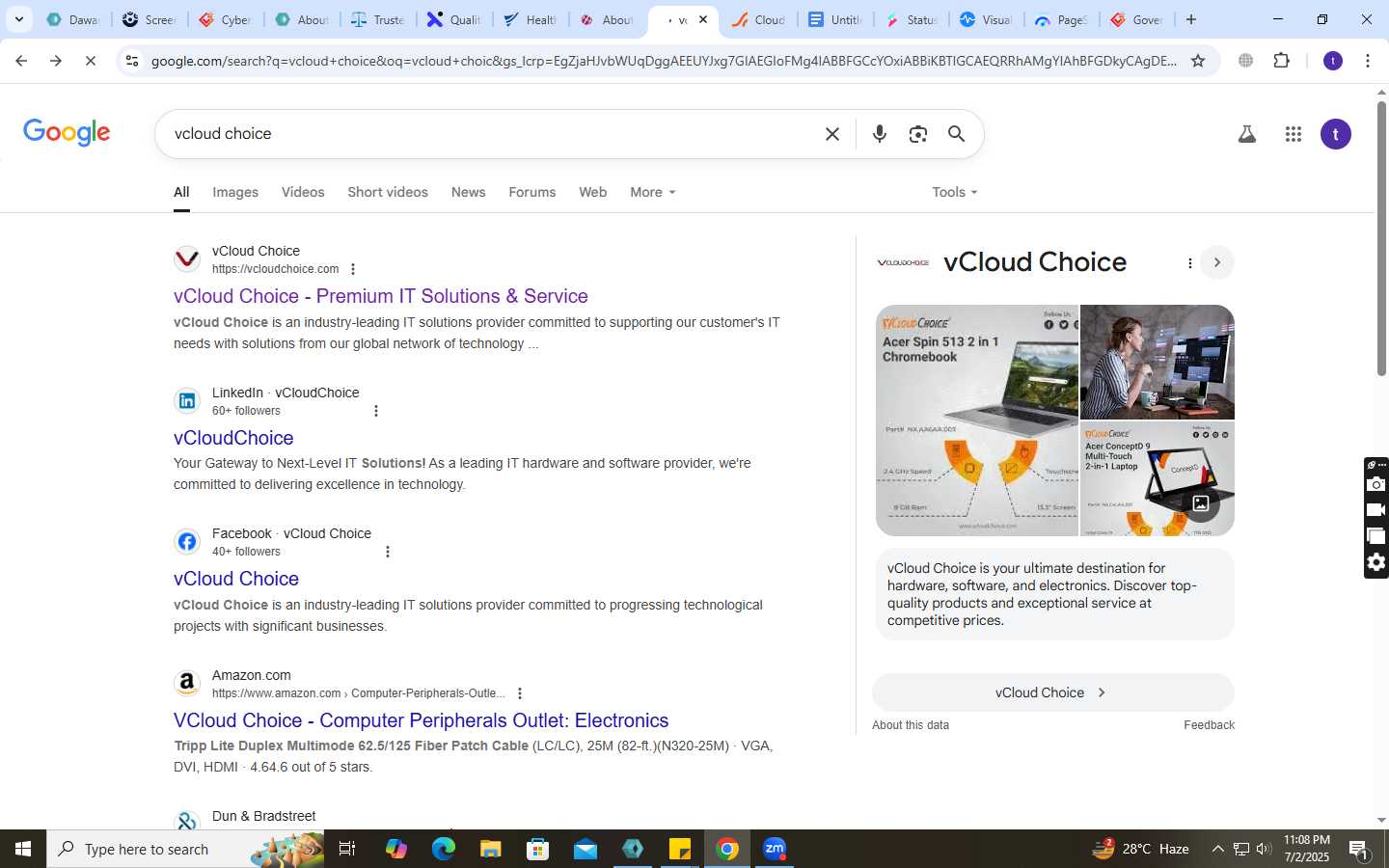Open more options for Amazon.com result
Image resolution: width=1389 pixels, height=868 pixels.
point(520,693)
